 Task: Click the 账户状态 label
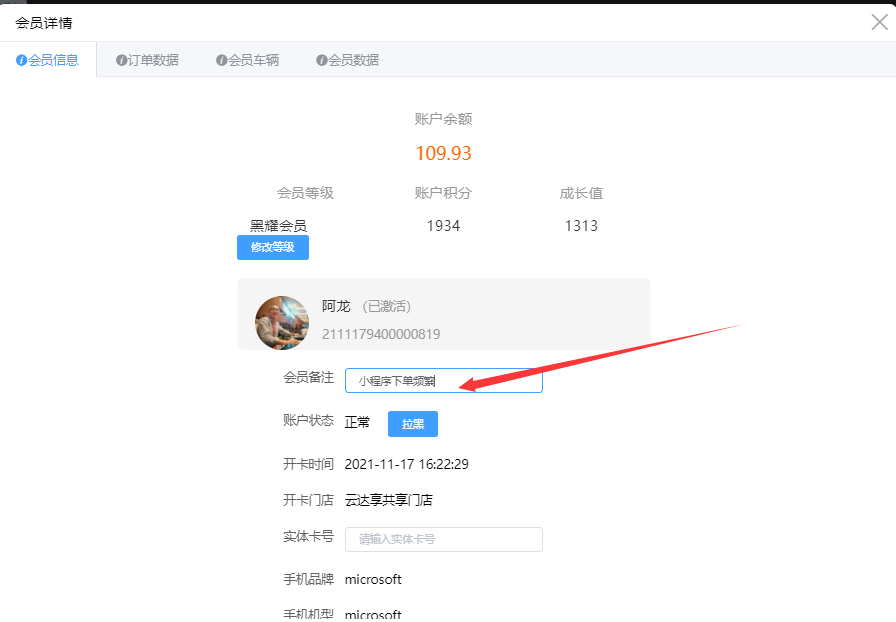[309, 420]
